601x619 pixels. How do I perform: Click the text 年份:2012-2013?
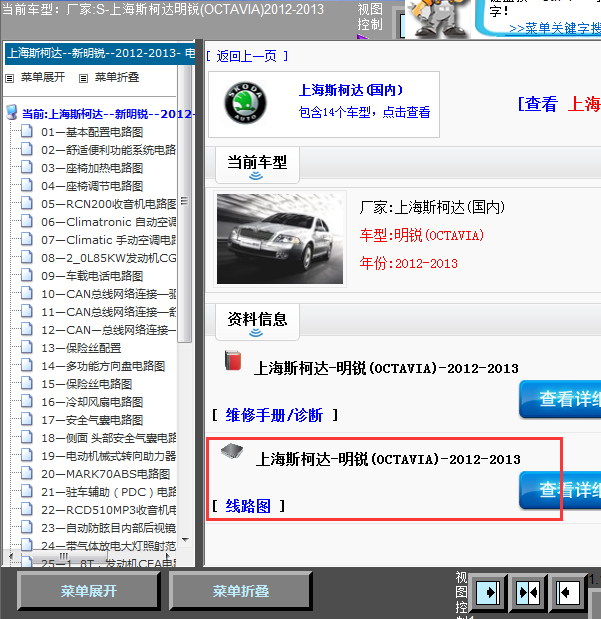tap(409, 263)
